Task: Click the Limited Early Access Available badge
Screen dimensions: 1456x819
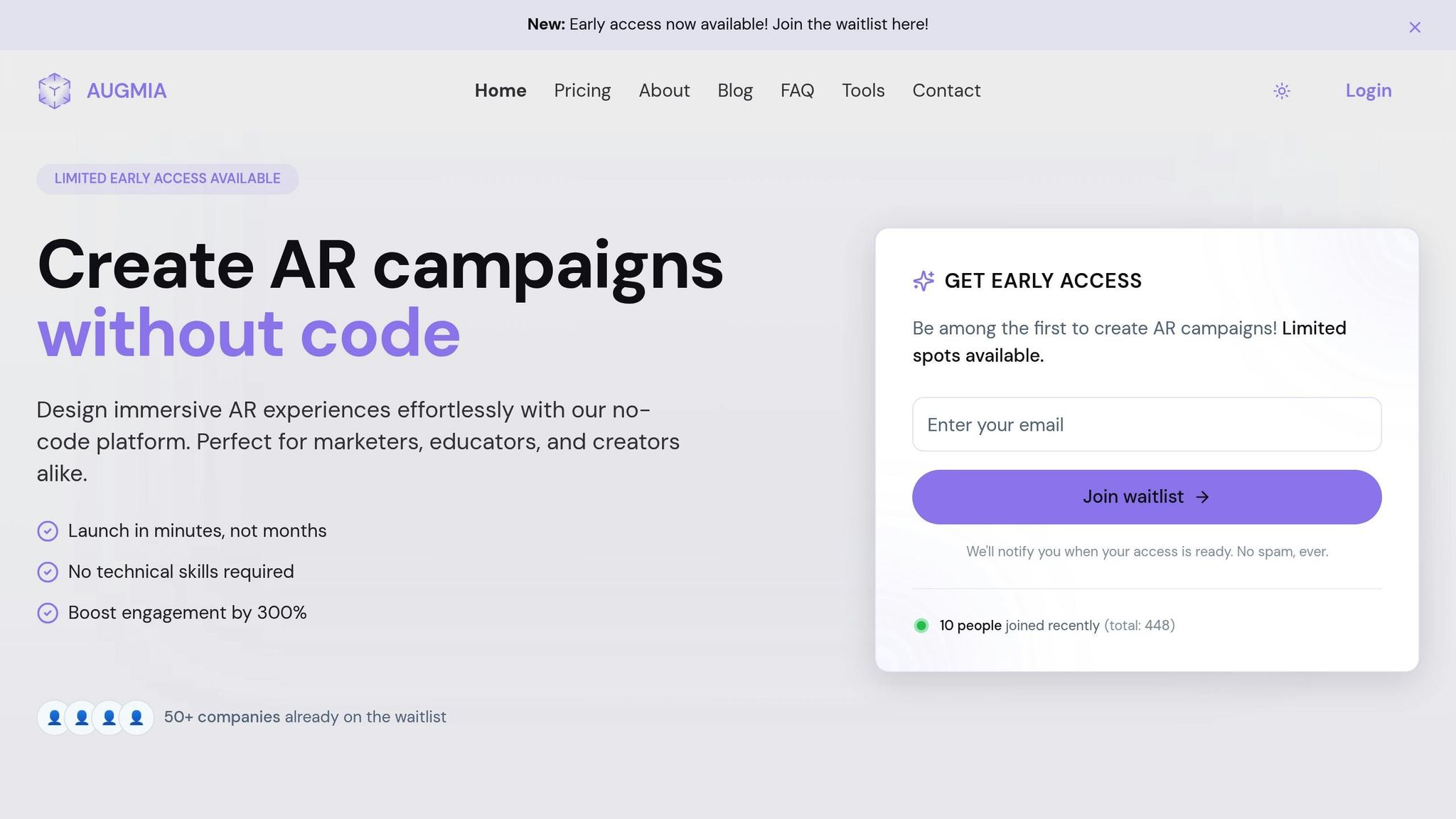Action: tap(168, 179)
